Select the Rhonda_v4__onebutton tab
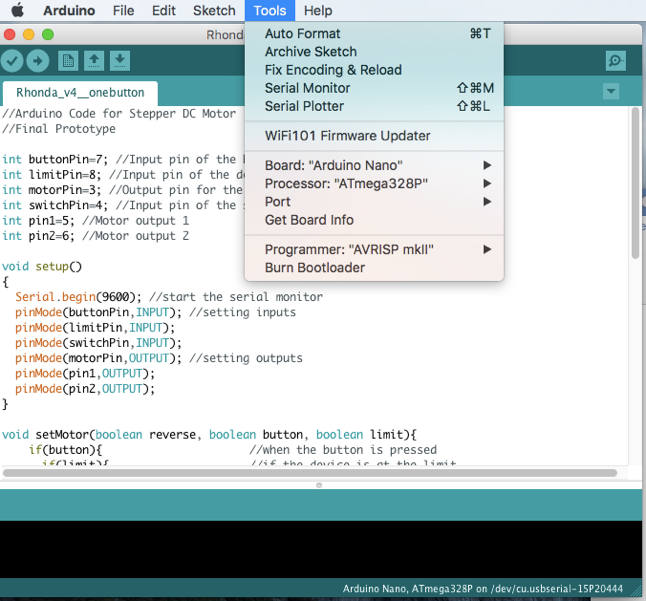 point(80,93)
